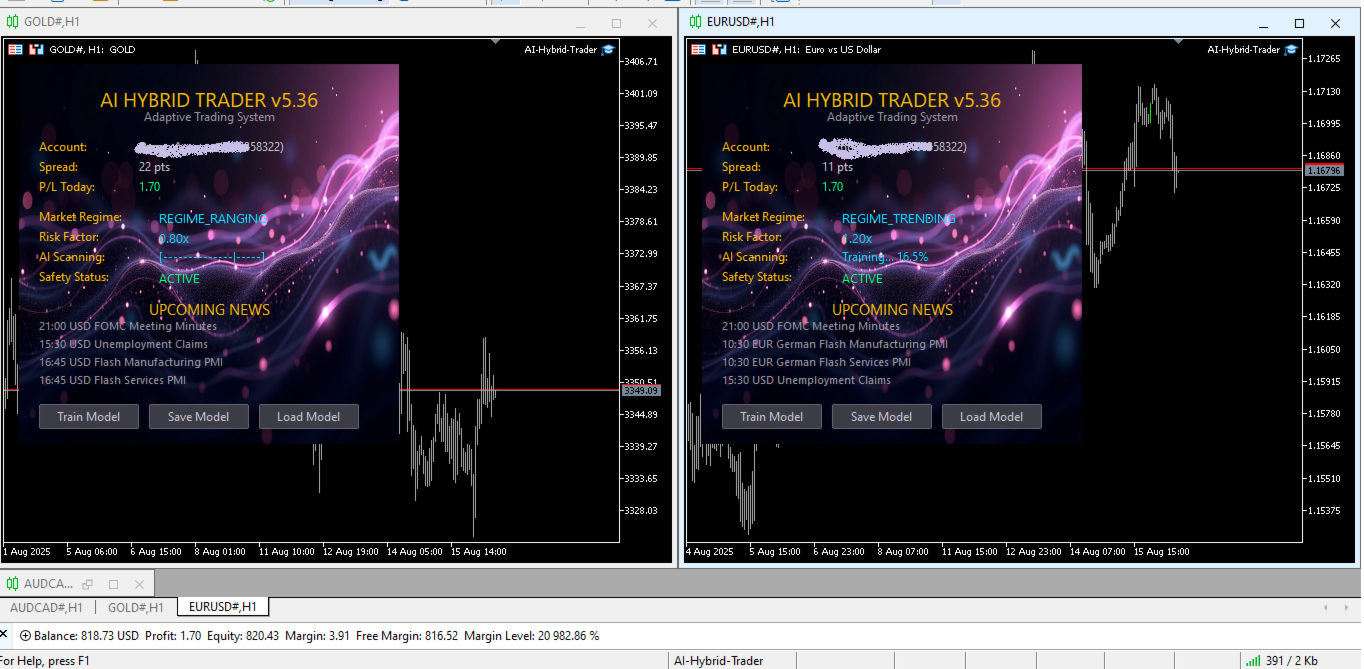Image resolution: width=1364 pixels, height=669 pixels.
Task: Click 'UPCOMING NEWS' heading on EURUSD panel
Action: coord(892,310)
